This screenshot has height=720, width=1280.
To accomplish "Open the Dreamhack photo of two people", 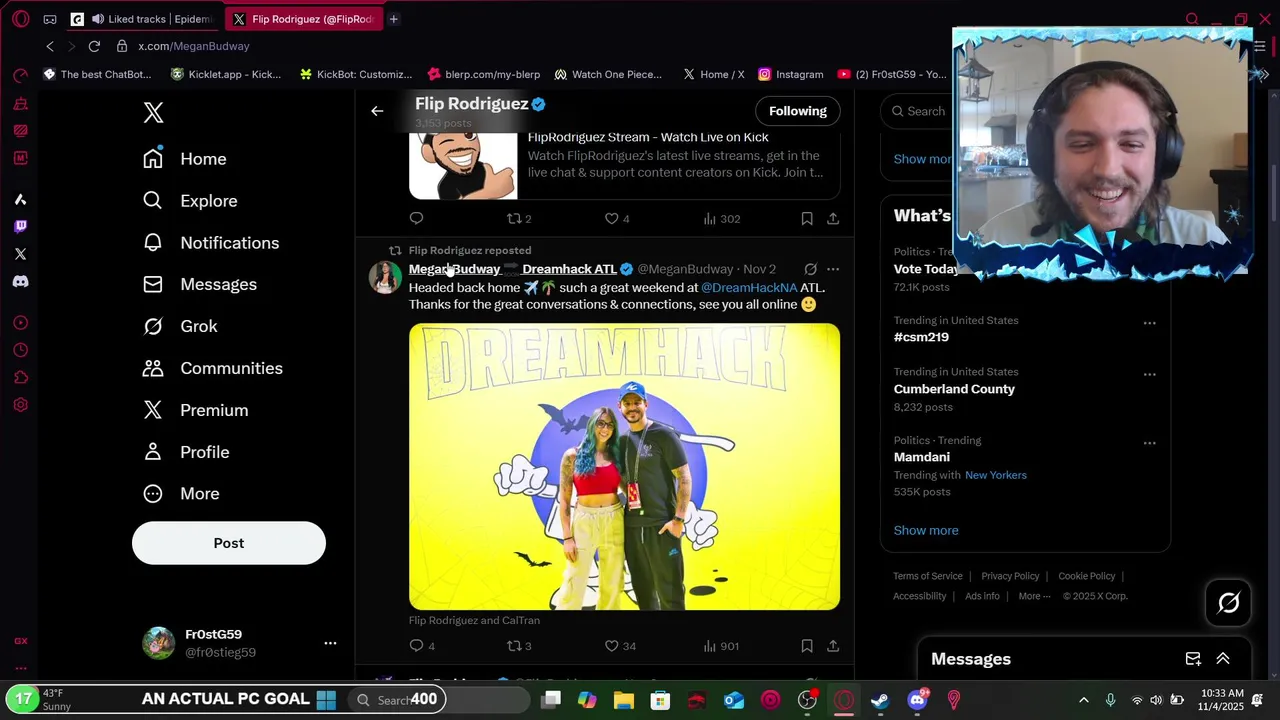I will point(624,467).
